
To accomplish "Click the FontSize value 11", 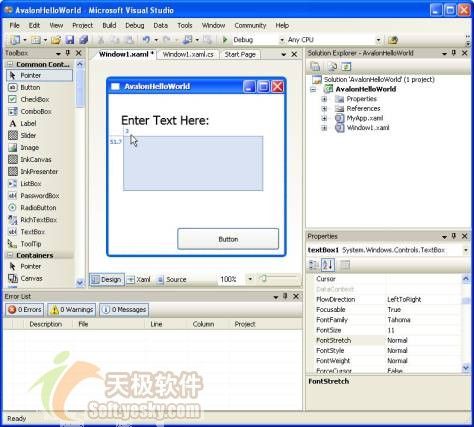I will [x=391, y=330].
